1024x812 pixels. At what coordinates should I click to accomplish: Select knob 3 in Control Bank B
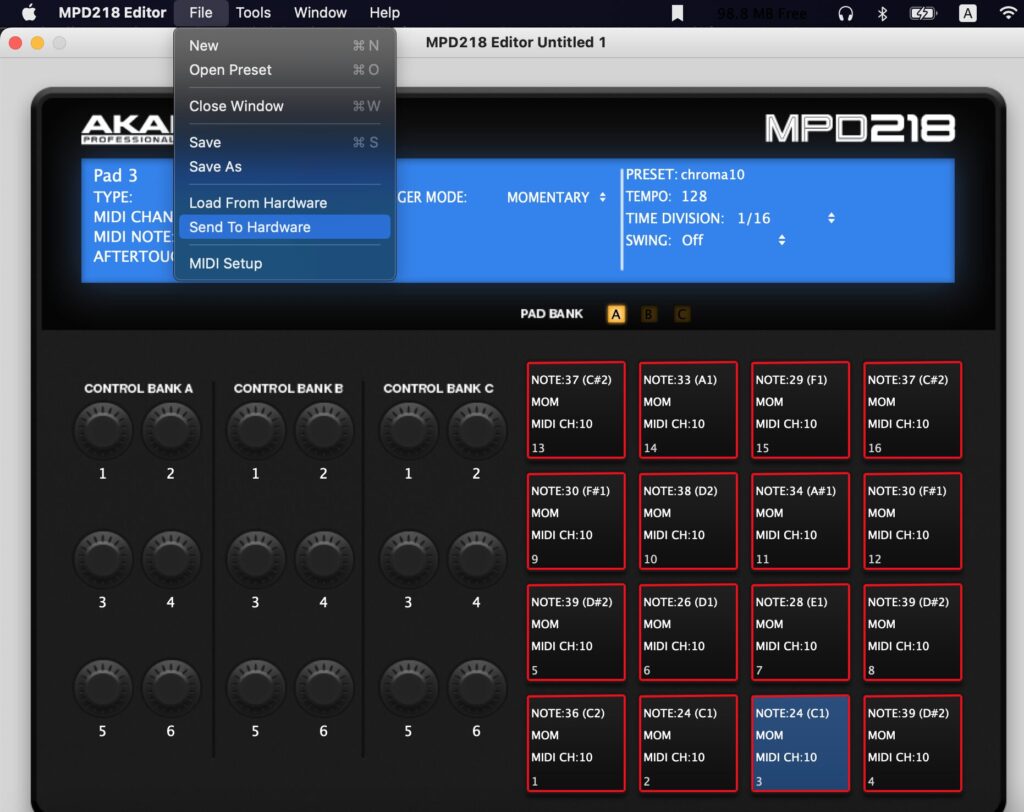(x=255, y=559)
